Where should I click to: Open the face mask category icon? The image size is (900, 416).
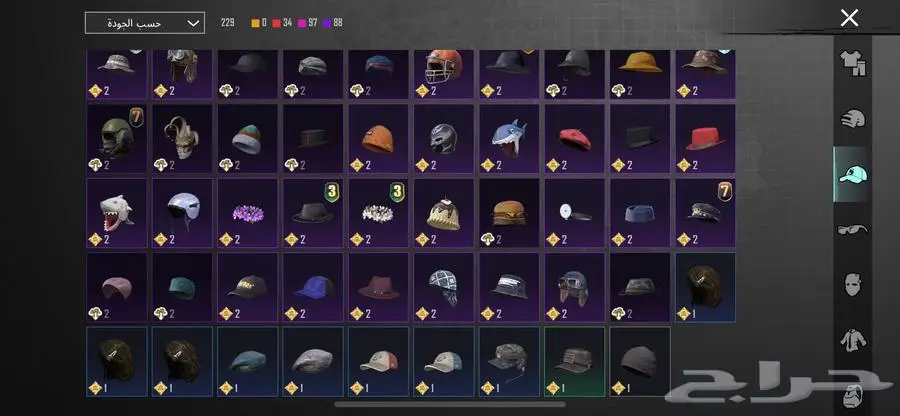point(853,284)
